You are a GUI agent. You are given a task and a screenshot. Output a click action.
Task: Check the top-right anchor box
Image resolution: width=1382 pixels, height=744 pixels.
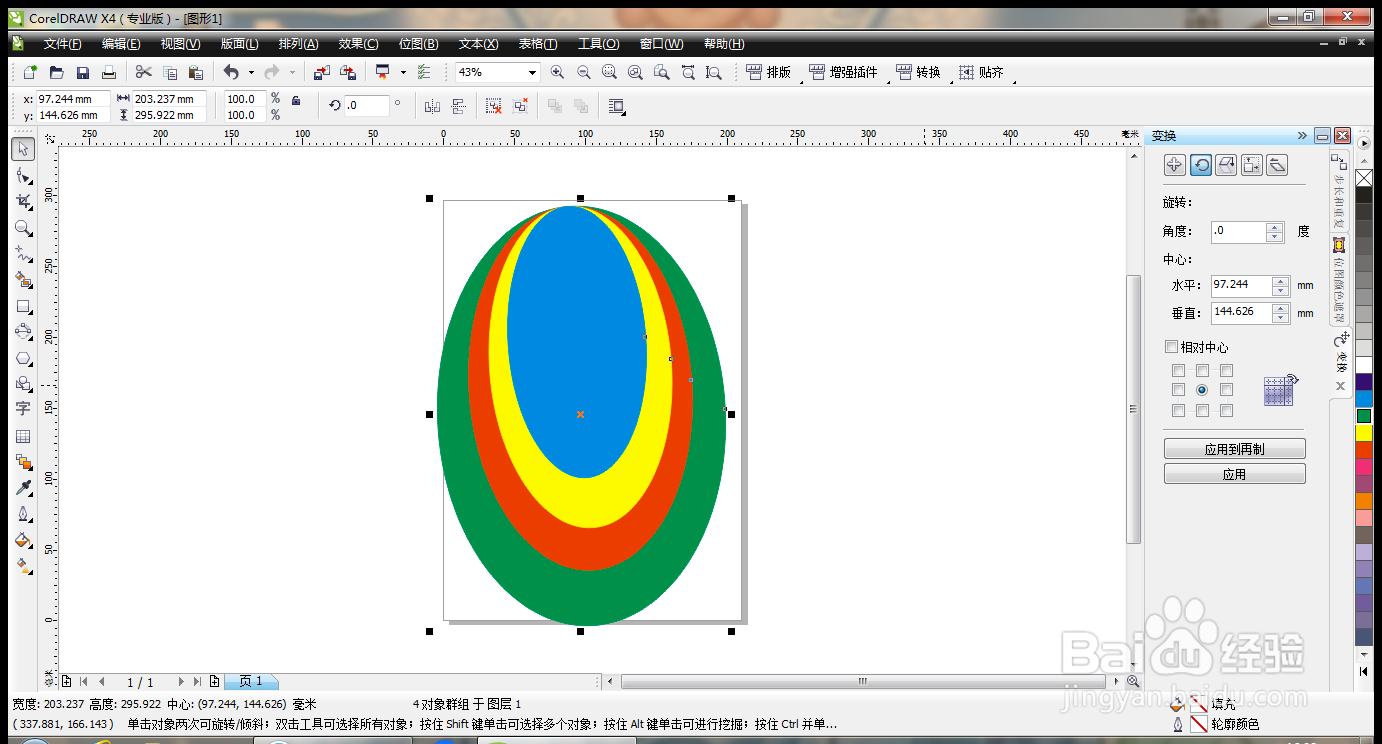1226,370
